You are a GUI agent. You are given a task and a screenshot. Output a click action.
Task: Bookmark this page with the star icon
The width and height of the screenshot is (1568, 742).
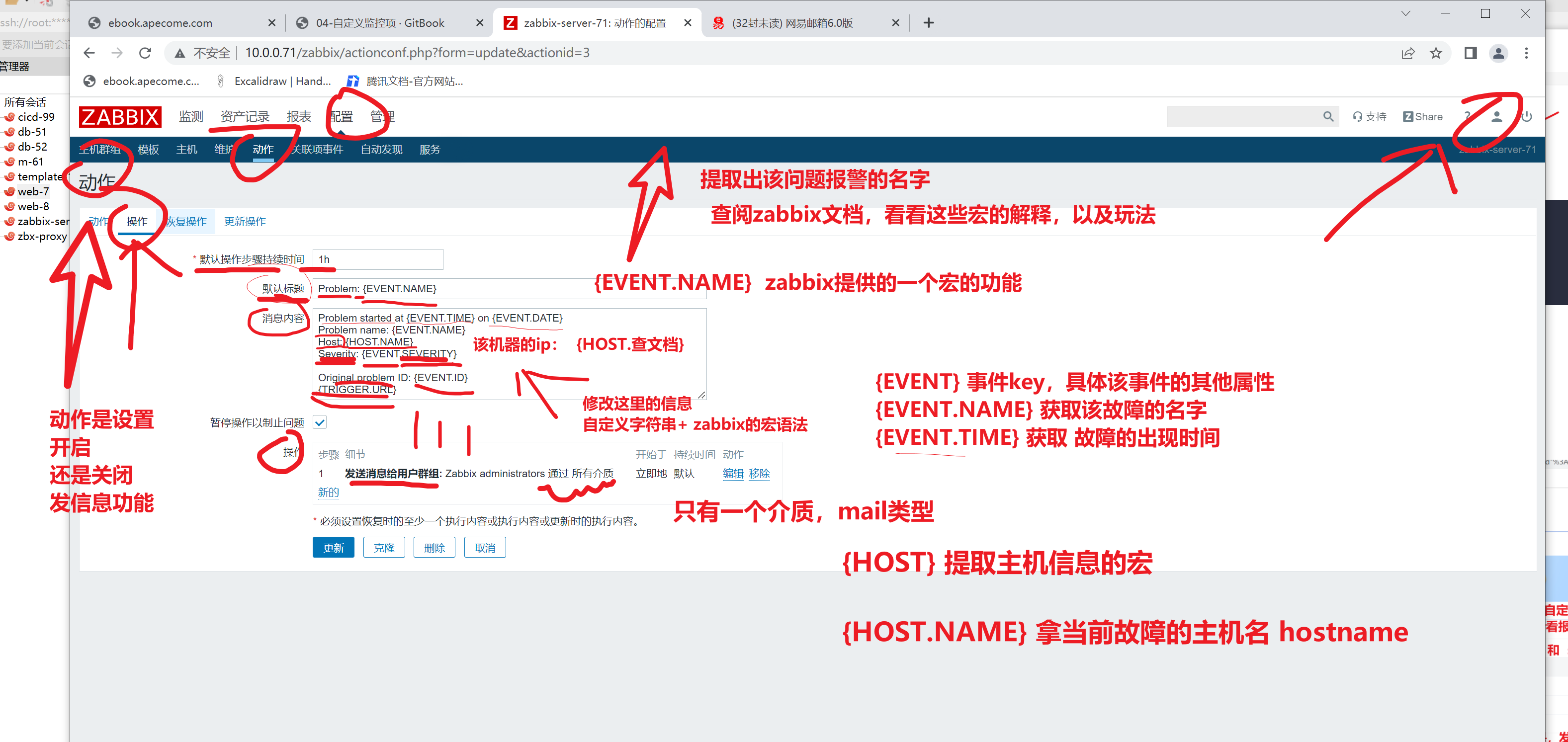coord(1436,53)
